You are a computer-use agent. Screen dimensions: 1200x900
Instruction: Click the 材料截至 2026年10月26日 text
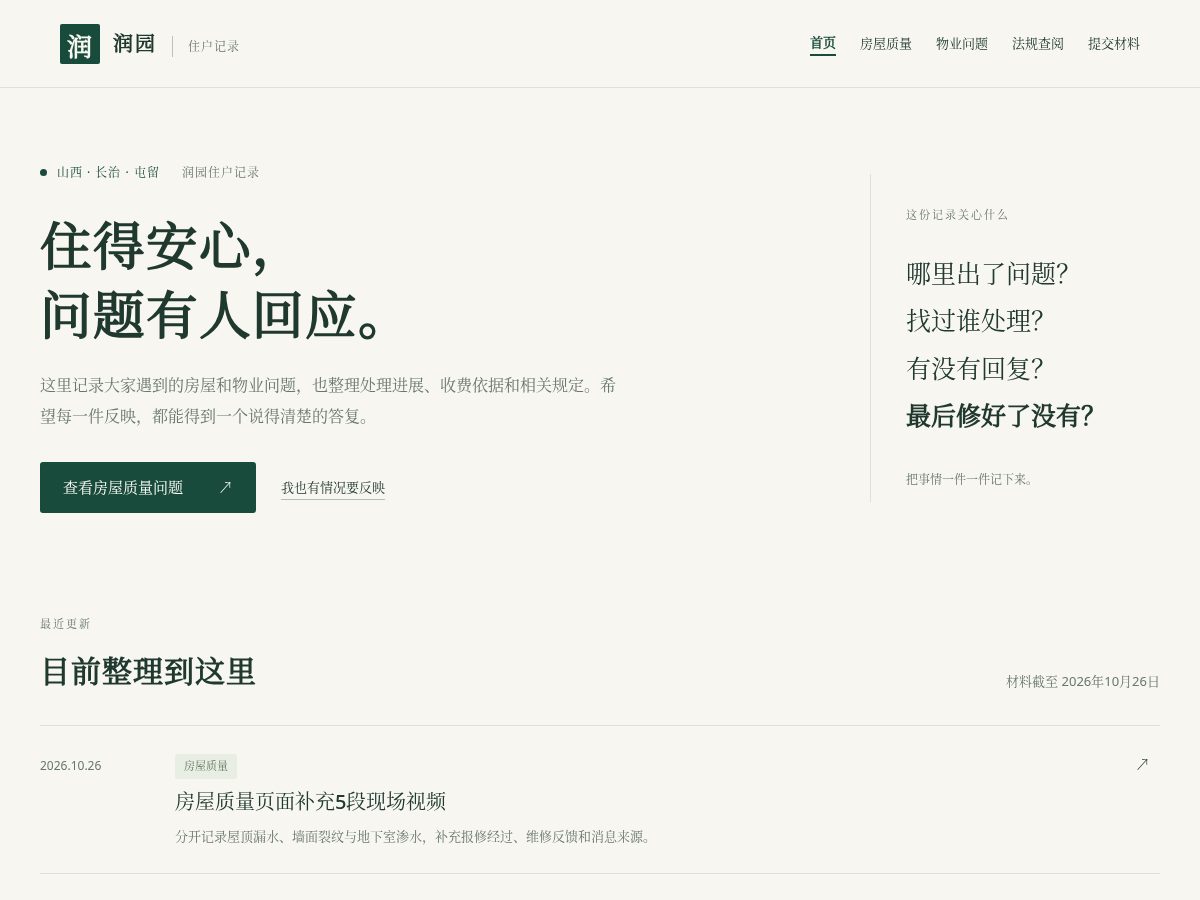click(1083, 681)
